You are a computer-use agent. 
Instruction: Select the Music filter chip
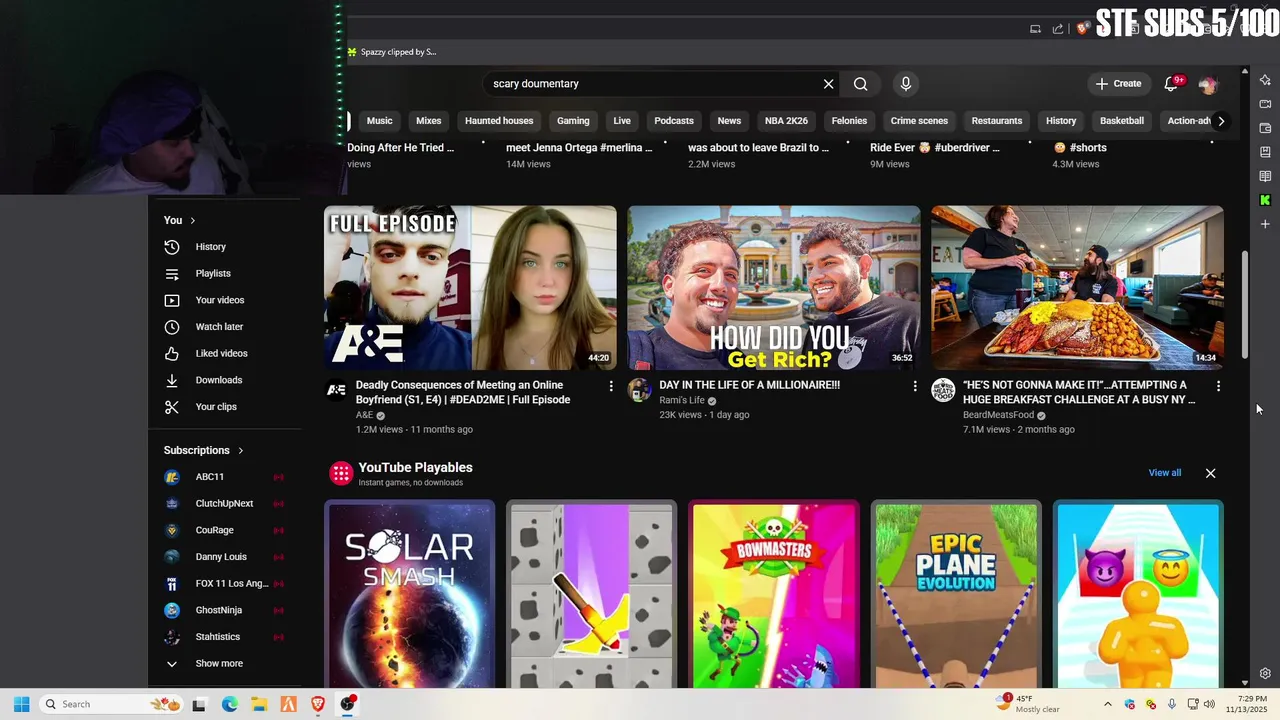[x=379, y=121]
